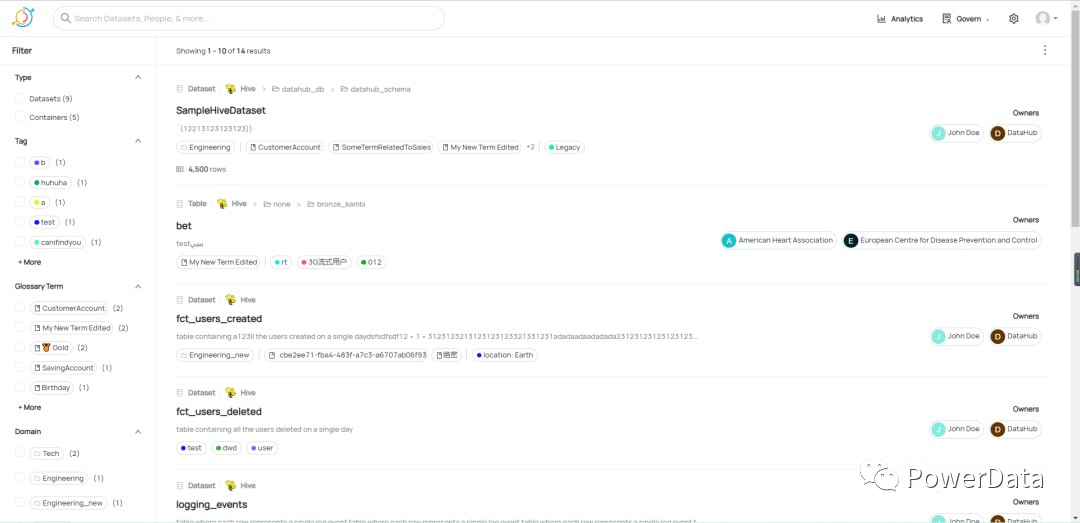Show more glossary terms with +More
Screen dimensions: 1080x523
click(30, 407)
